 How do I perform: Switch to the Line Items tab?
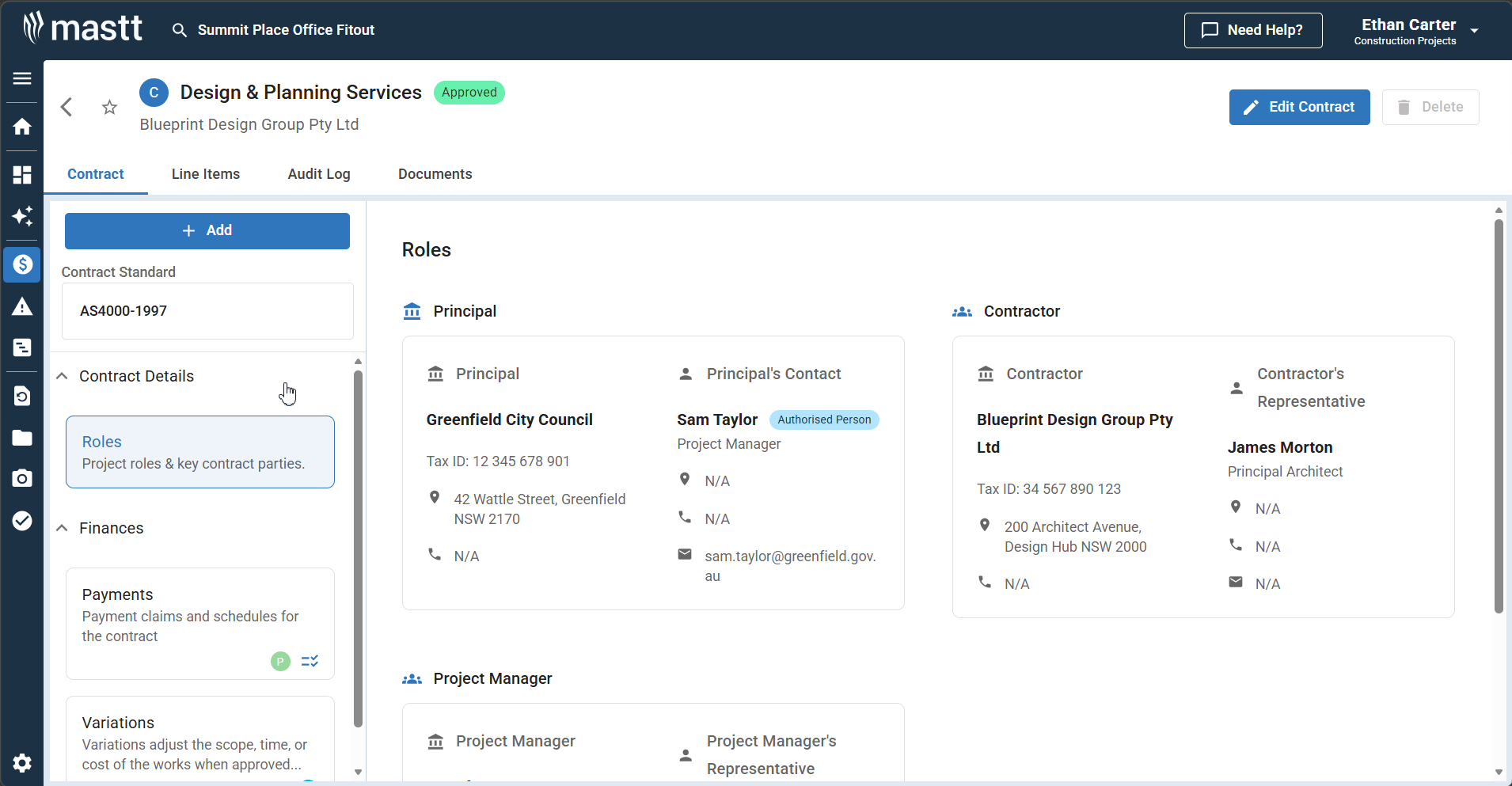[205, 174]
